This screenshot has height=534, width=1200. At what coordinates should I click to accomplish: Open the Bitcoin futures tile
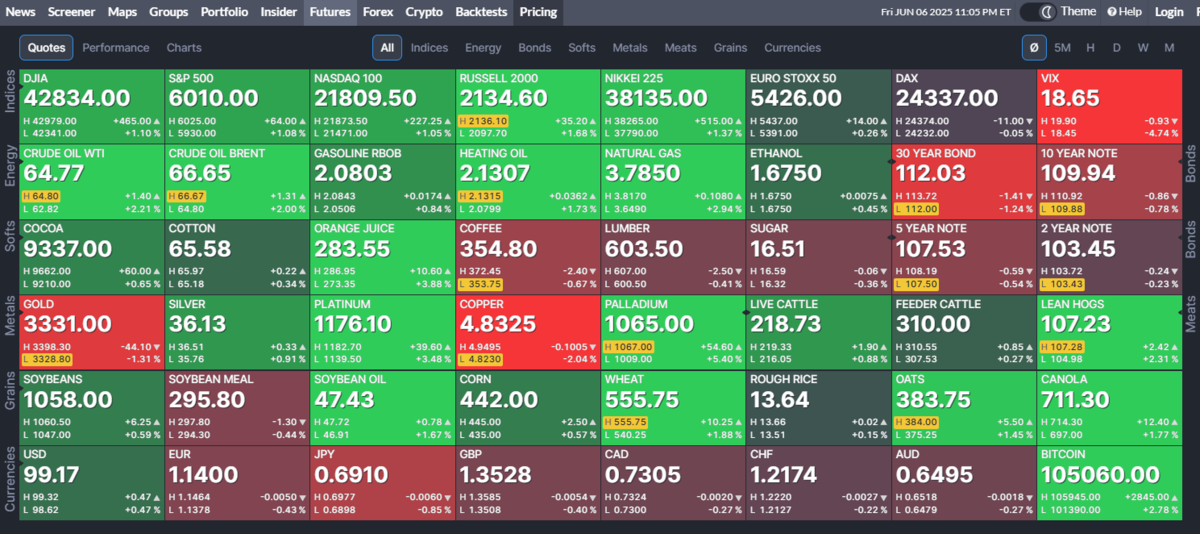pos(1108,483)
